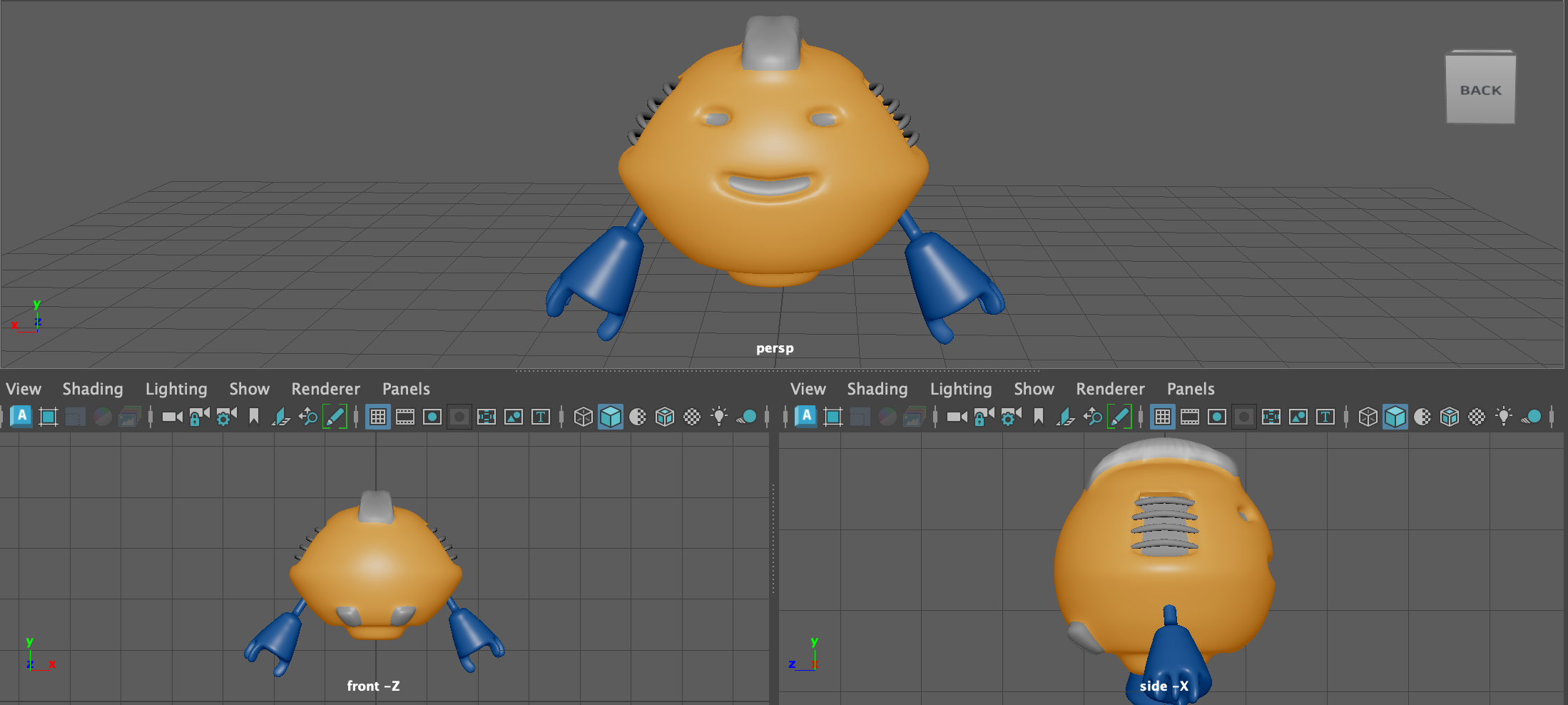This screenshot has width=1568, height=705.
Task: Click the Select Camera icon in front panel
Action: click(172, 417)
